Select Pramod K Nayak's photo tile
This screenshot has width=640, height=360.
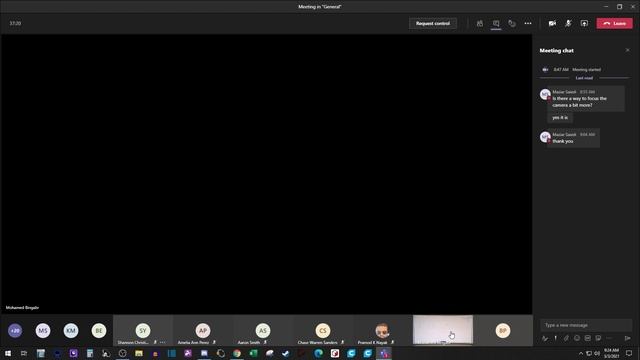pos(382,330)
